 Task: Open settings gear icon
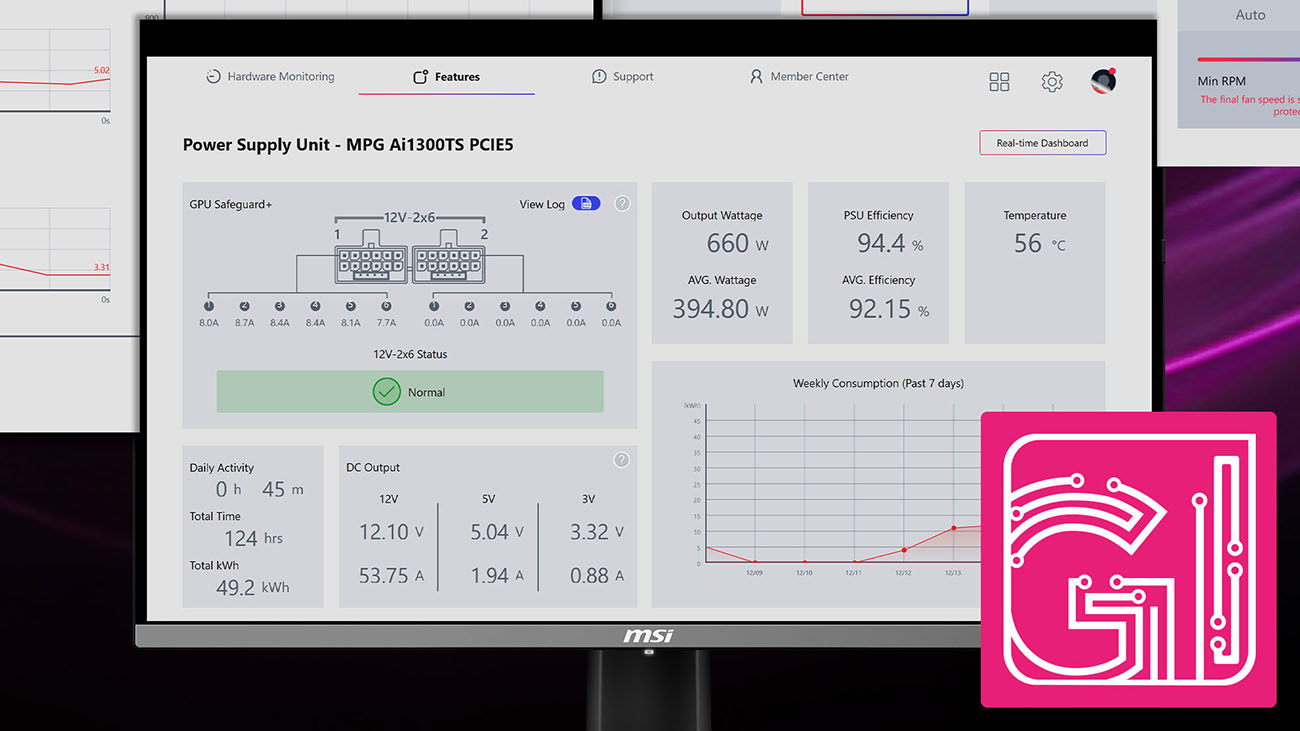(x=1052, y=82)
